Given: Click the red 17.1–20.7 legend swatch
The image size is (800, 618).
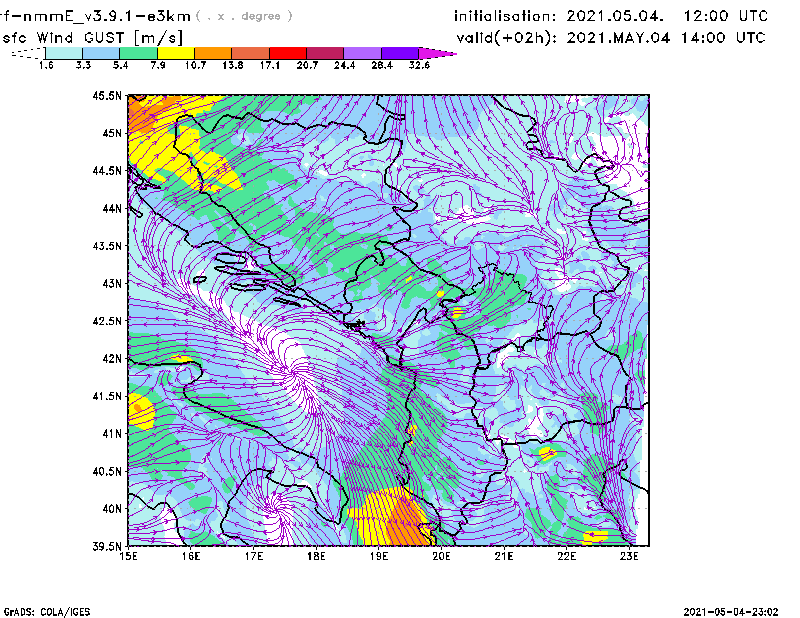Looking at the screenshot, I should [288, 53].
